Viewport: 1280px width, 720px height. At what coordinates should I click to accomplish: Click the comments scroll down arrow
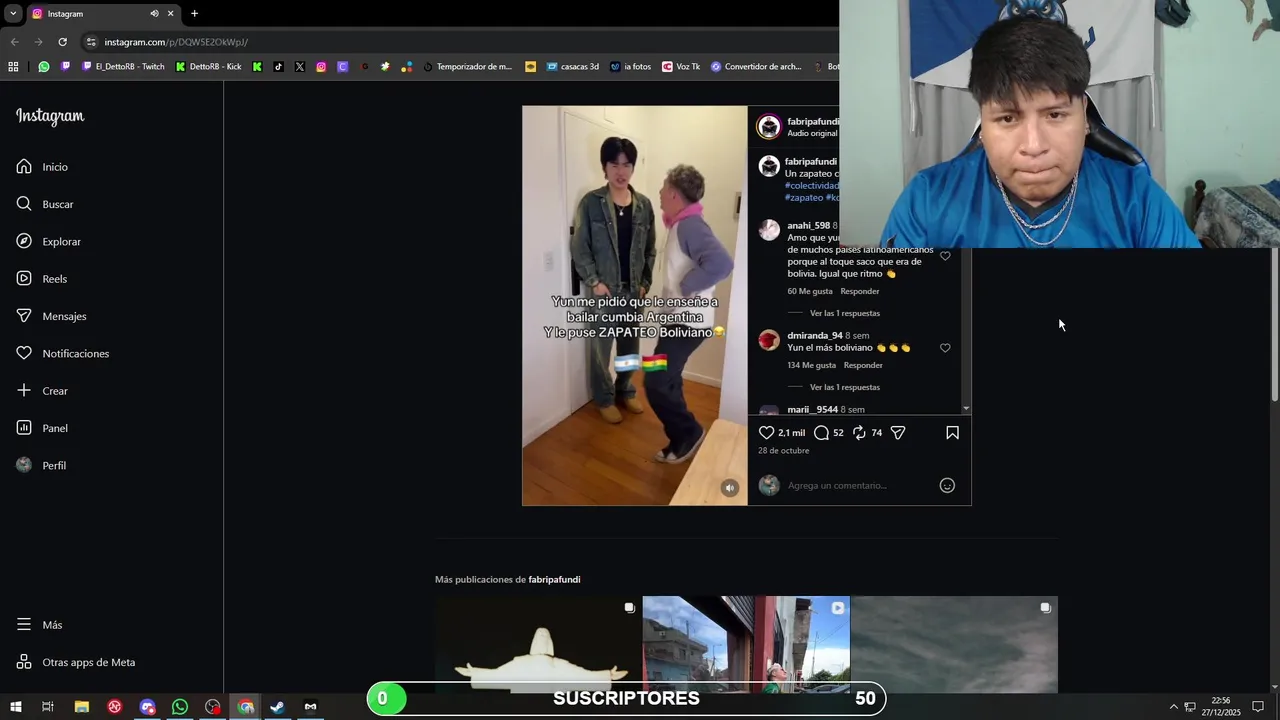tap(966, 409)
